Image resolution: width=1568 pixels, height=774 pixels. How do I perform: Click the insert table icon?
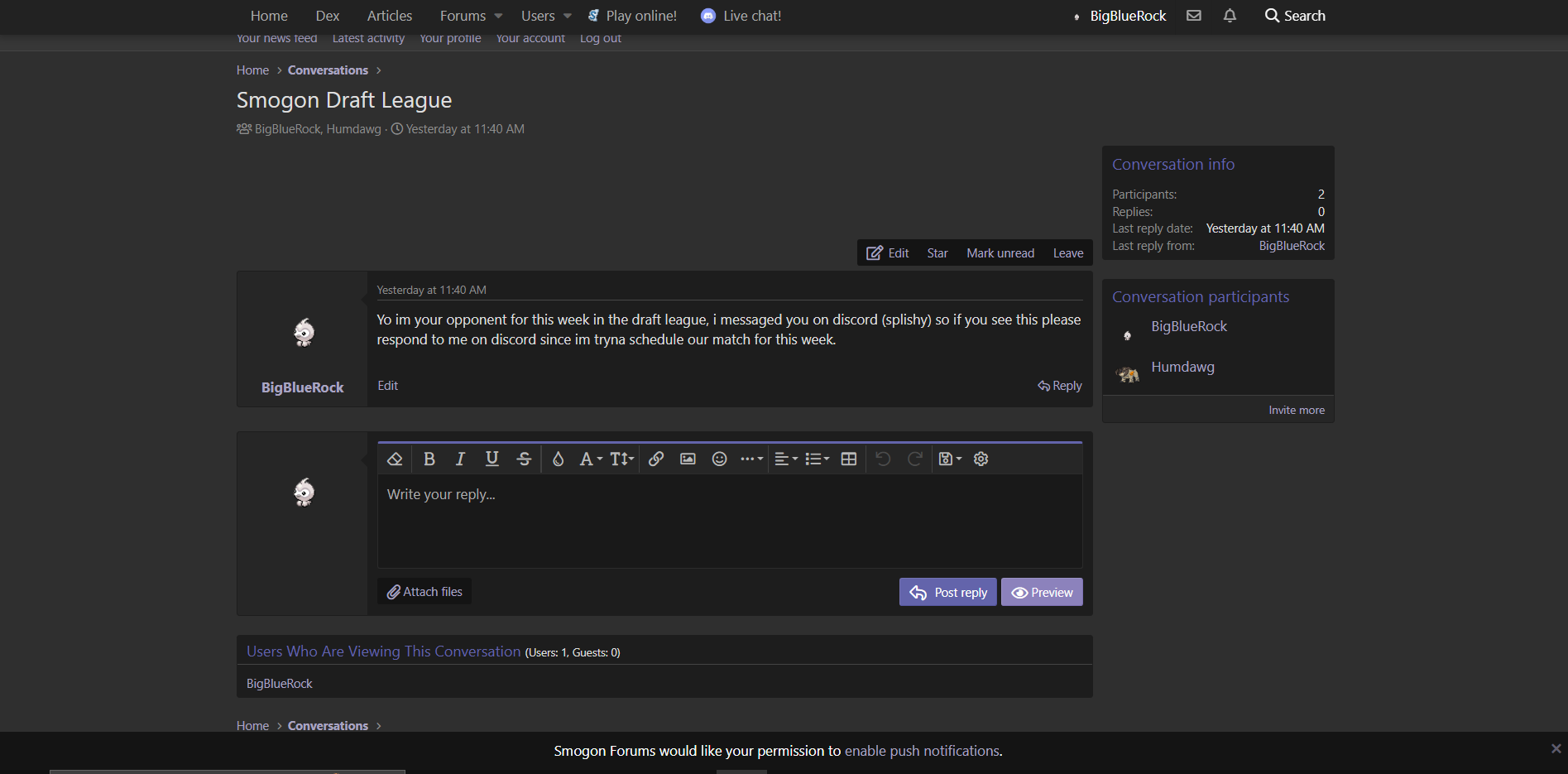pyautogui.click(x=848, y=459)
